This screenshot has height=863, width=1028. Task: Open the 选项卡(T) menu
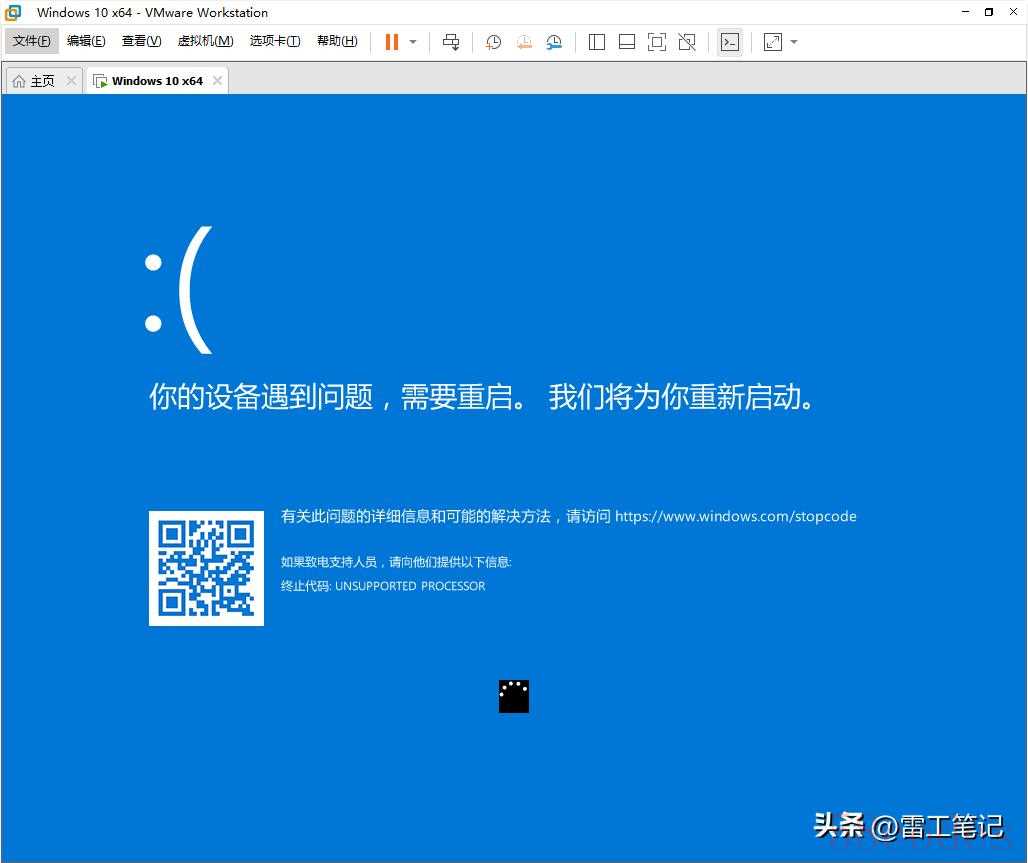click(275, 41)
